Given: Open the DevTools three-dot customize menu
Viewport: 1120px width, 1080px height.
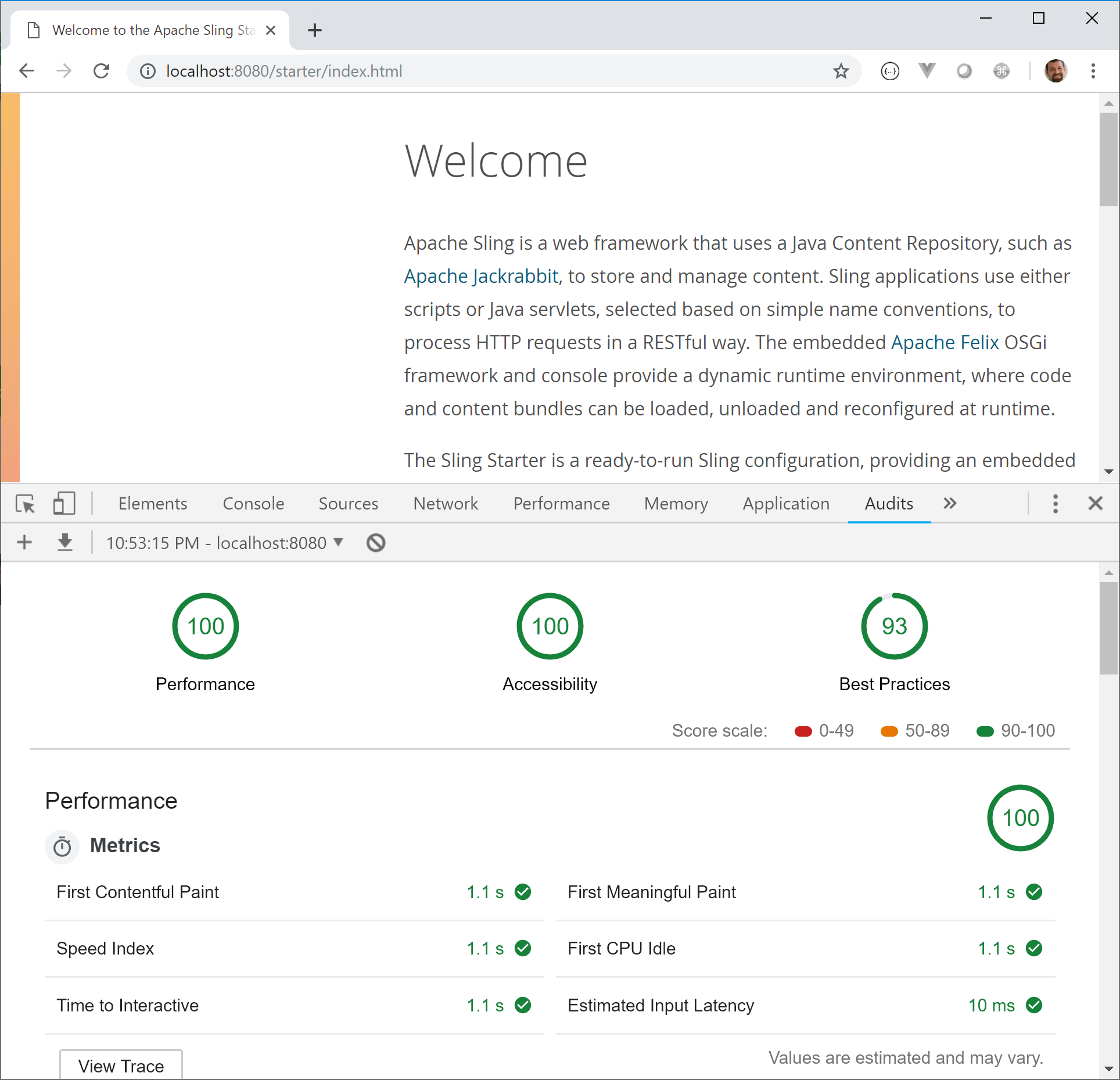Looking at the screenshot, I should [x=1055, y=504].
